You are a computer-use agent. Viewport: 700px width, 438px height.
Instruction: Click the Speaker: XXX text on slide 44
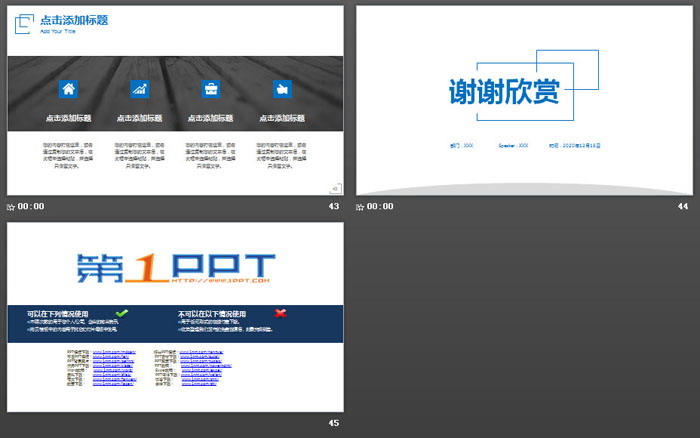coord(513,146)
